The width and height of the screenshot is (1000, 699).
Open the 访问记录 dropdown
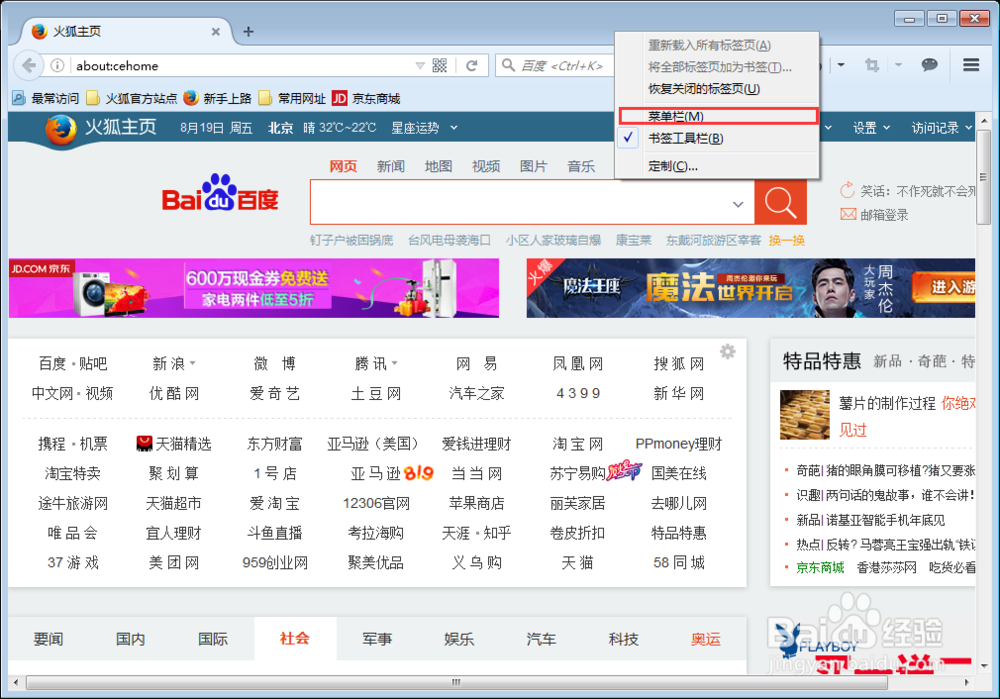pos(941,128)
